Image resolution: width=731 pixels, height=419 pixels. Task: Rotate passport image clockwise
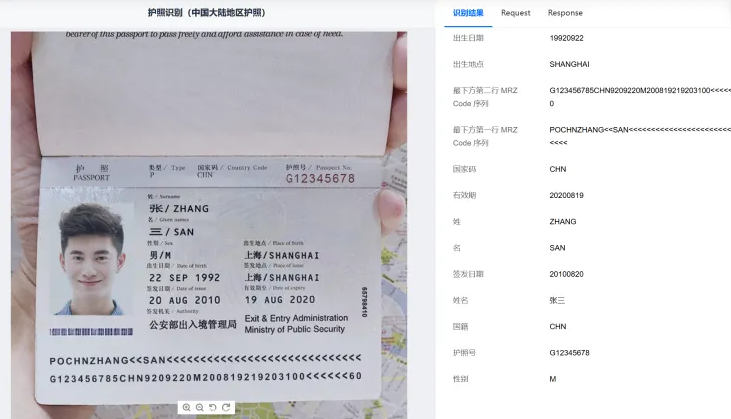pos(226,407)
